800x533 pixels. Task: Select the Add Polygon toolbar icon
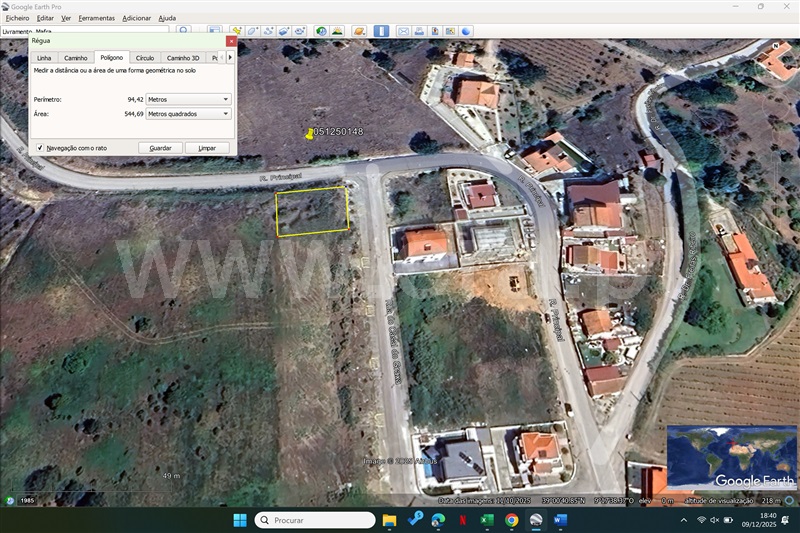tap(253, 31)
